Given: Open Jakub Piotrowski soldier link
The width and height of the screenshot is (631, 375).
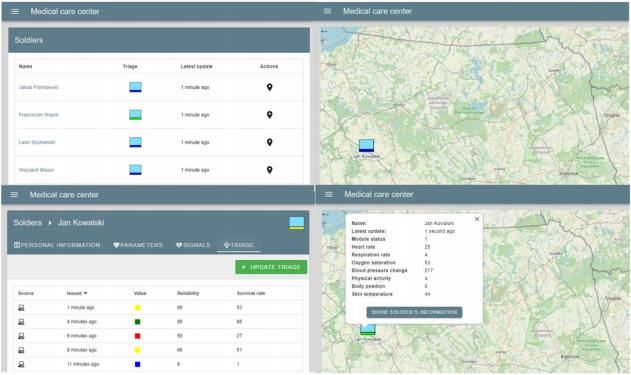Looking at the screenshot, I should pos(39,87).
